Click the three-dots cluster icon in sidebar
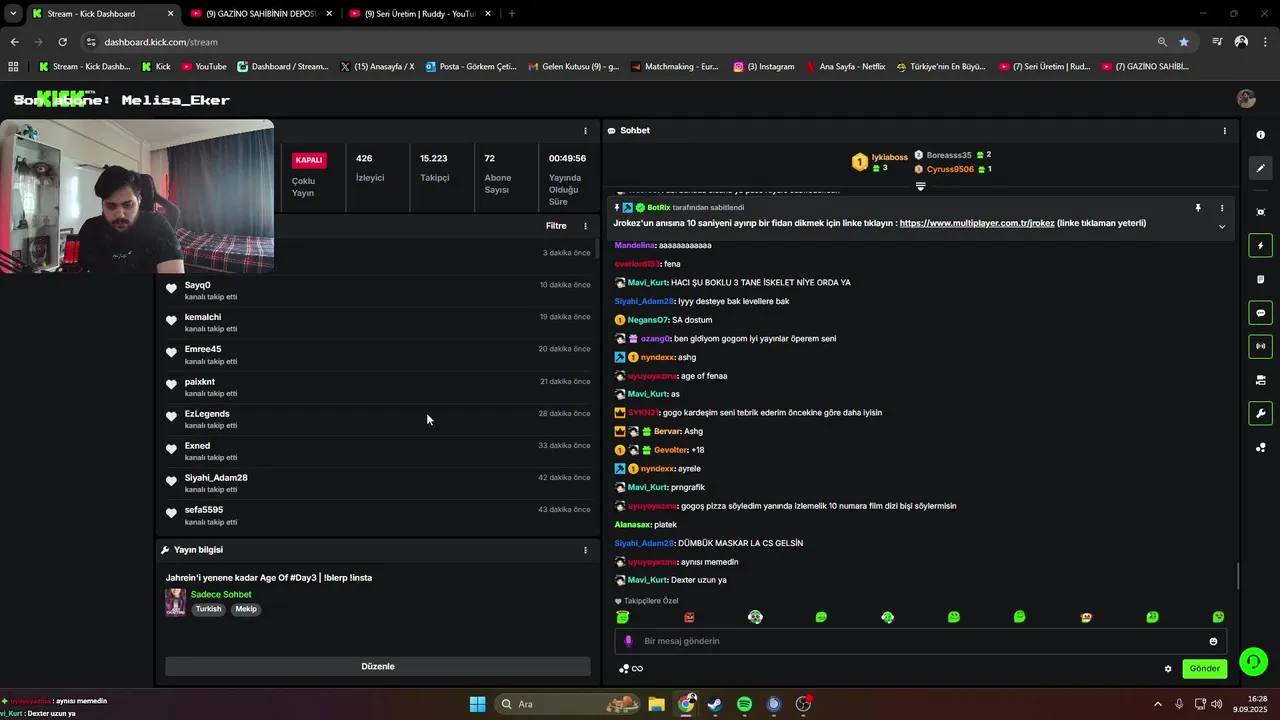This screenshot has width=1280, height=720. click(x=1260, y=447)
